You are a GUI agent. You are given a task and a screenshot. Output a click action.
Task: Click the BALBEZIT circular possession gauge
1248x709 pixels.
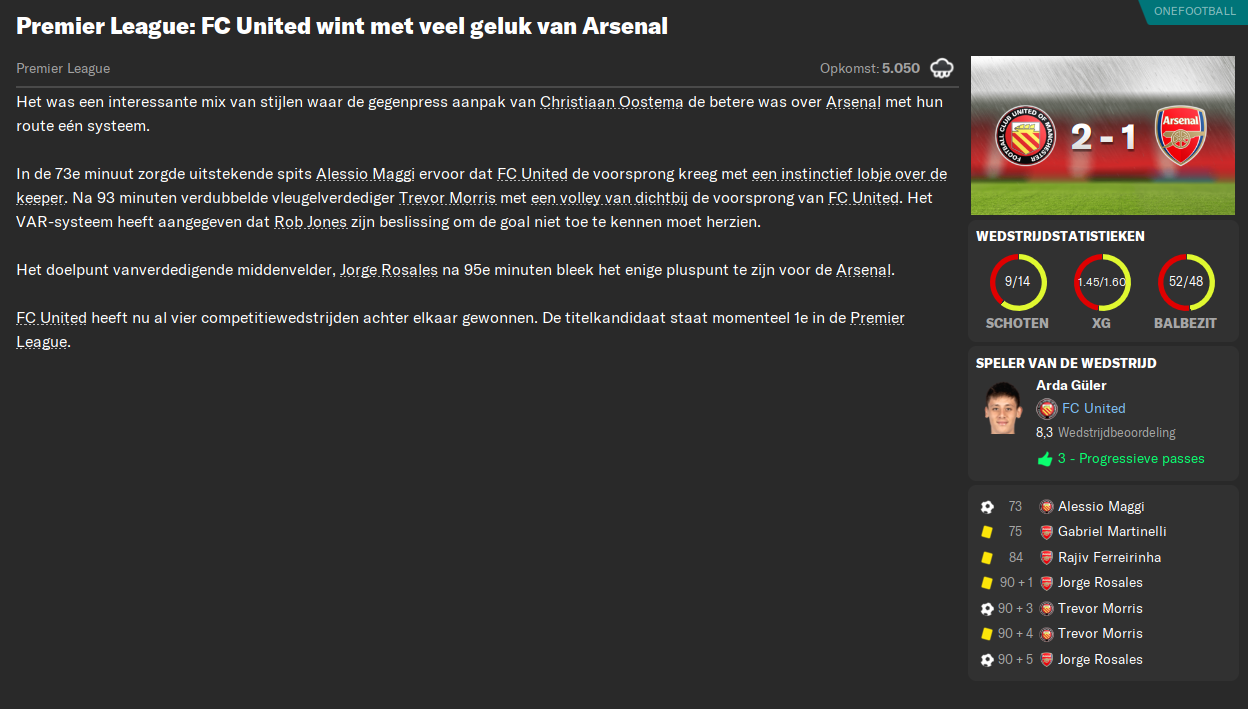click(1186, 281)
